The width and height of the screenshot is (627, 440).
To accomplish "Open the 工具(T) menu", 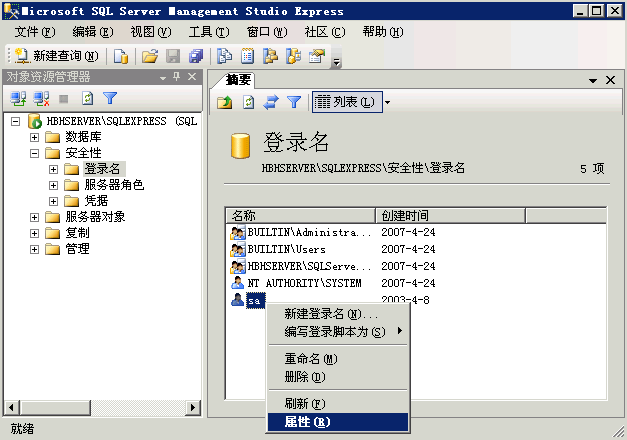I will pyautogui.click(x=209, y=32).
